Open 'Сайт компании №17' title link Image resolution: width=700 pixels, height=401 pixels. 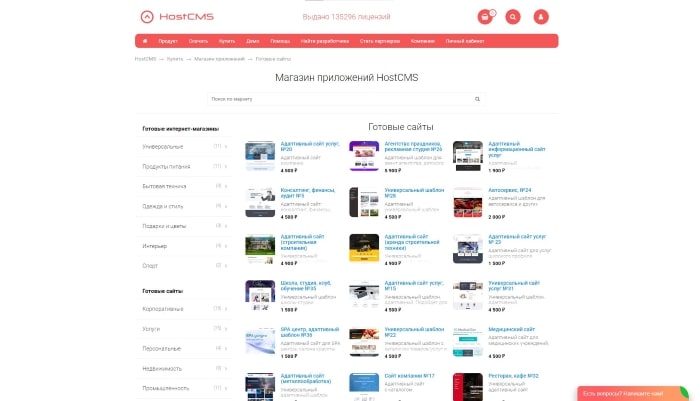[409, 376]
